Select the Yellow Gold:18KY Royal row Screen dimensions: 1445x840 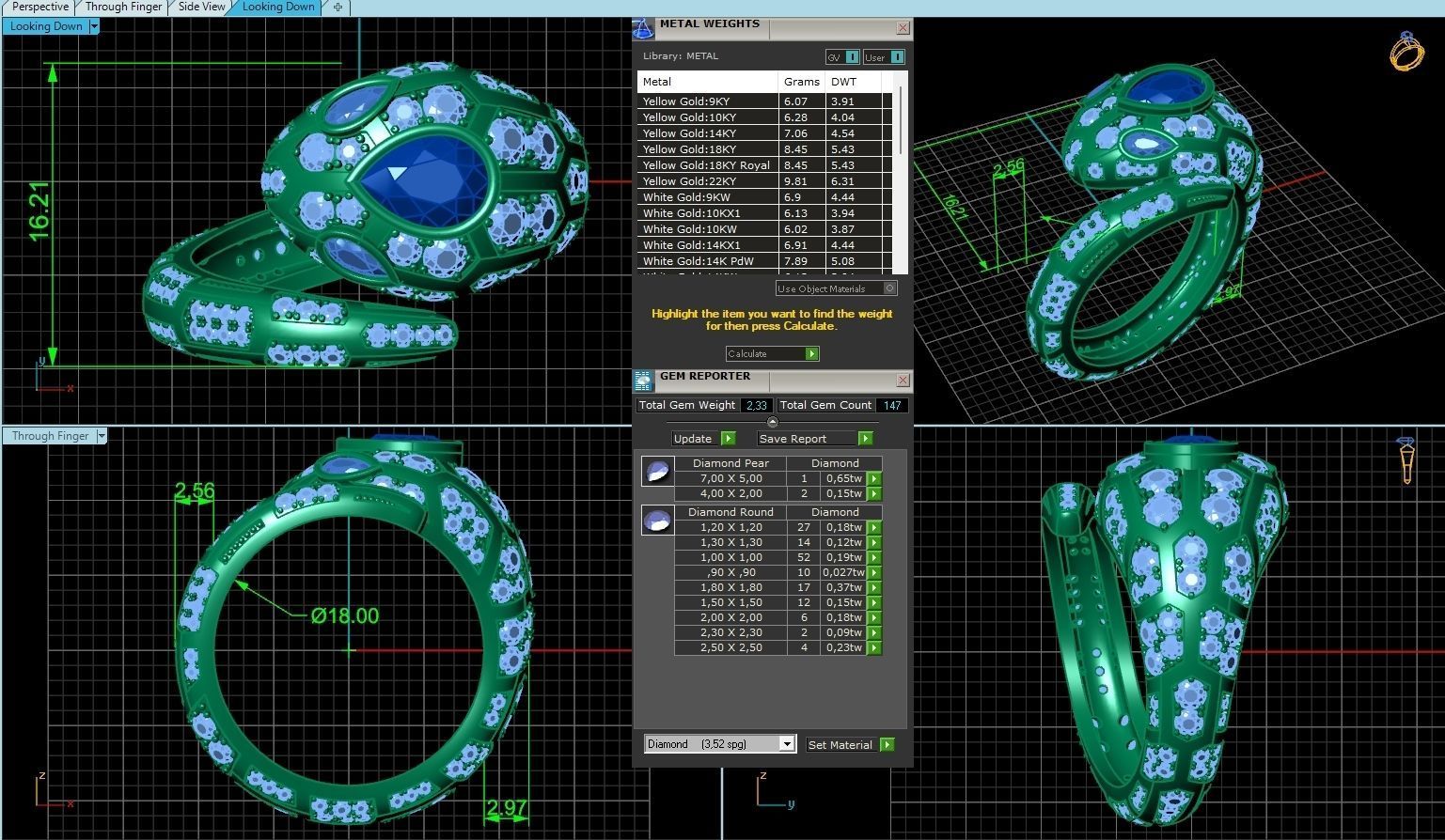click(x=764, y=165)
